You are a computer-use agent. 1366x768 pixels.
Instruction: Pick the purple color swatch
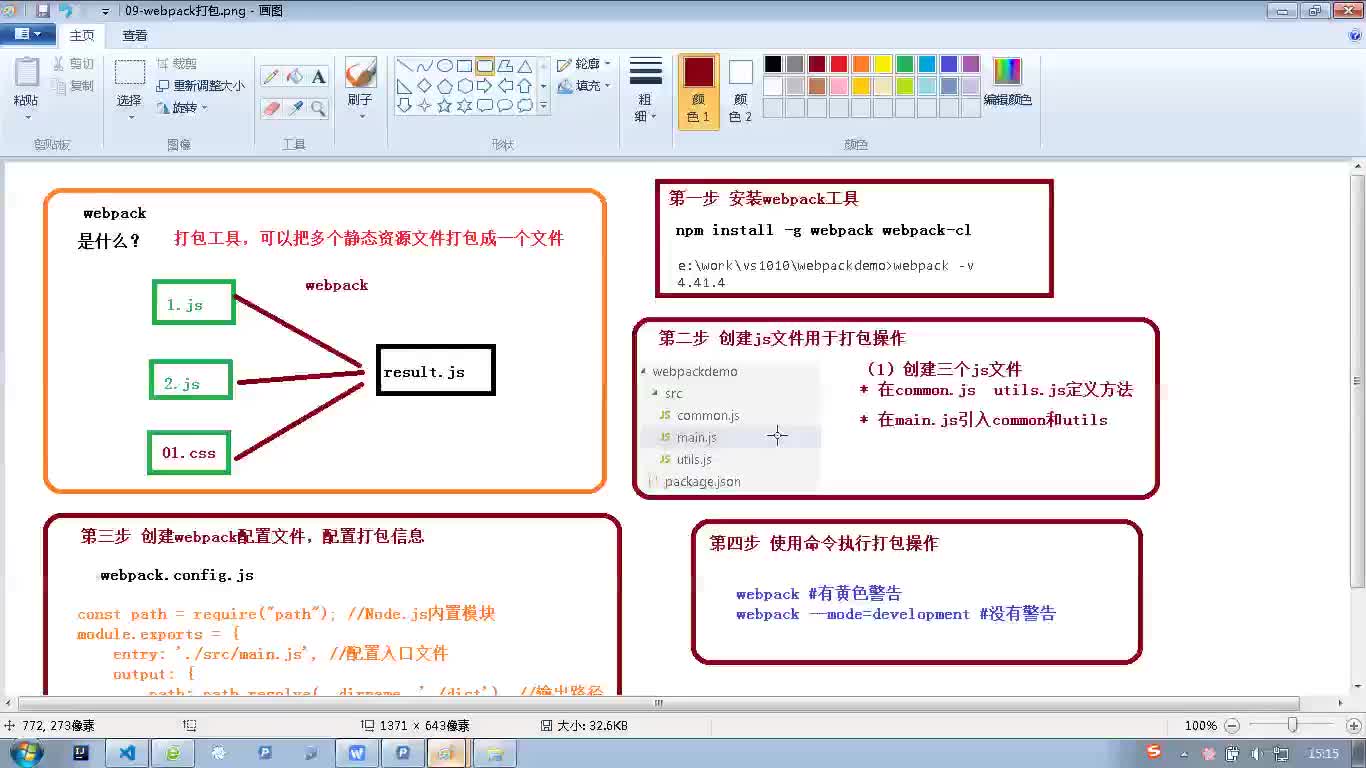[971, 64]
